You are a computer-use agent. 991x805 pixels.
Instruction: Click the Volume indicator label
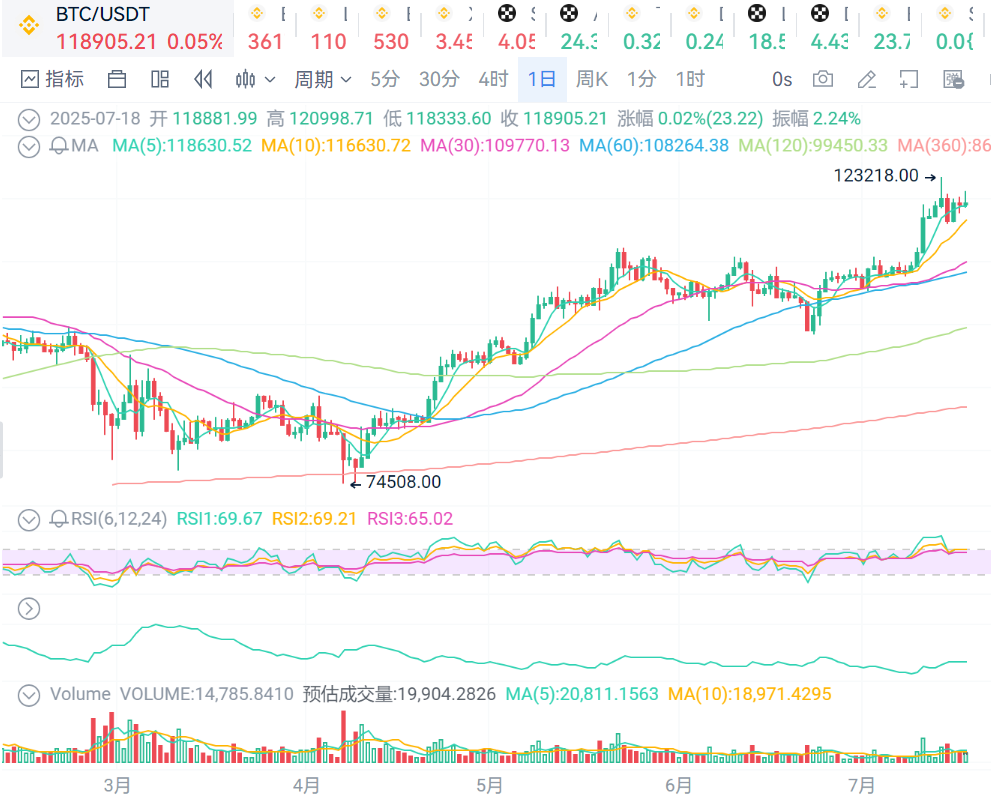80,694
